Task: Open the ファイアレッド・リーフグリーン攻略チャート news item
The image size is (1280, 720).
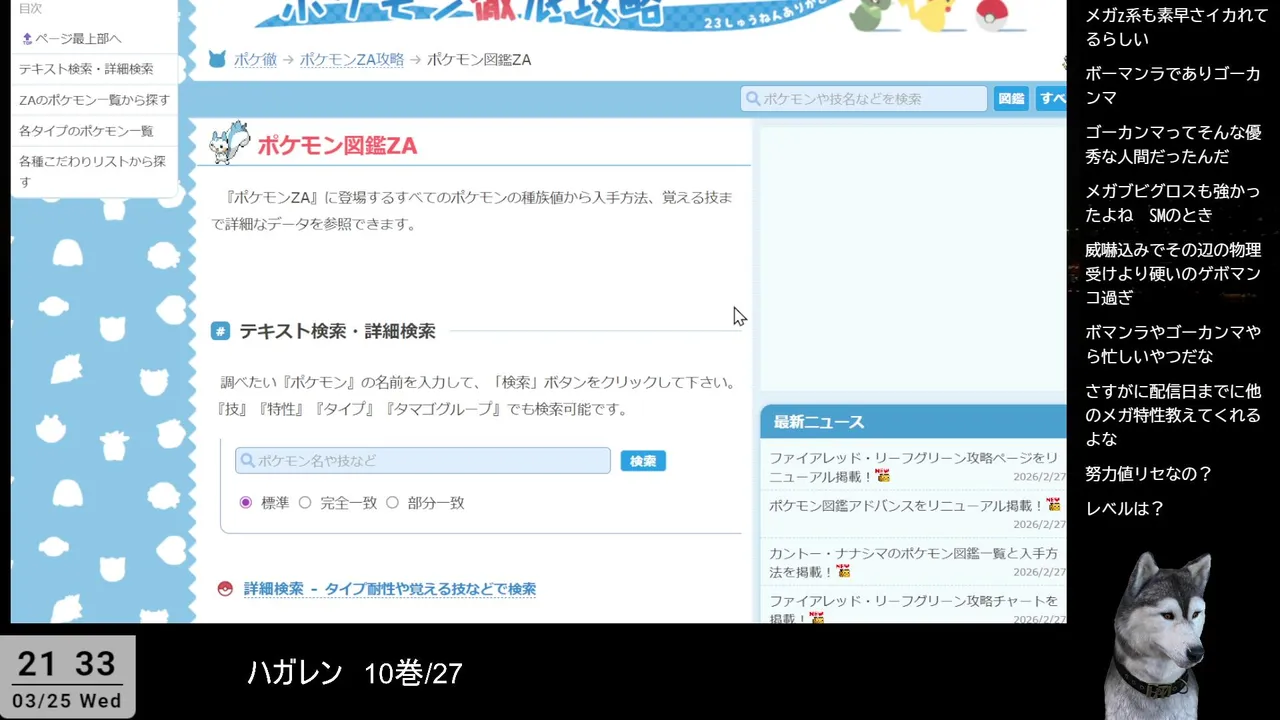Action: 913,608
